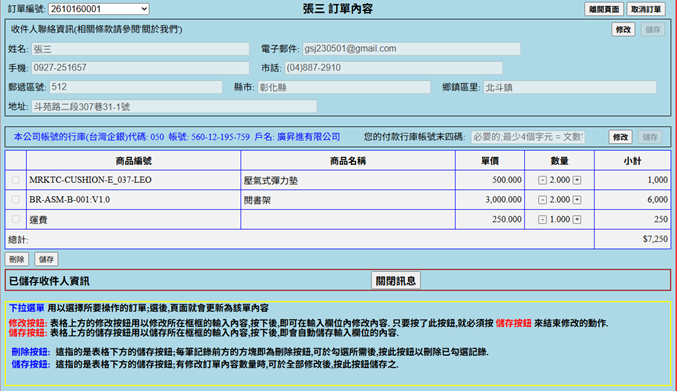The width and height of the screenshot is (677, 391).
Task: Click the 取消訂單 button
Action: (645, 9)
